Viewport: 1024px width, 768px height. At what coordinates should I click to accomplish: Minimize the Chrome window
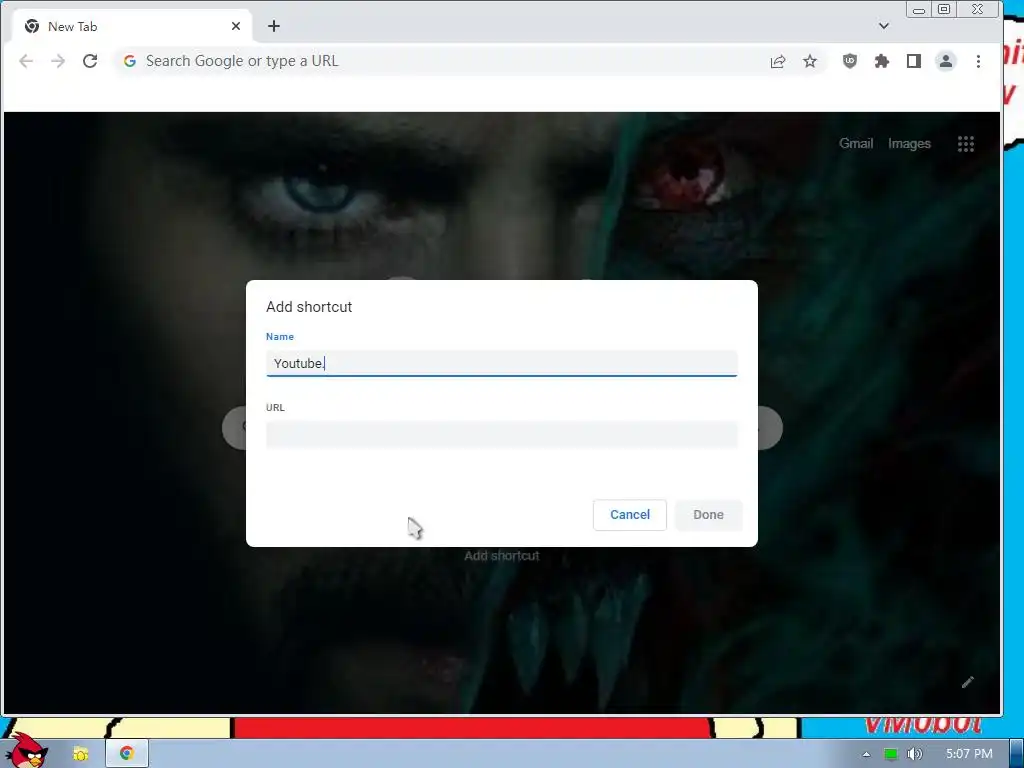pyautogui.click(x=918, y=10)
